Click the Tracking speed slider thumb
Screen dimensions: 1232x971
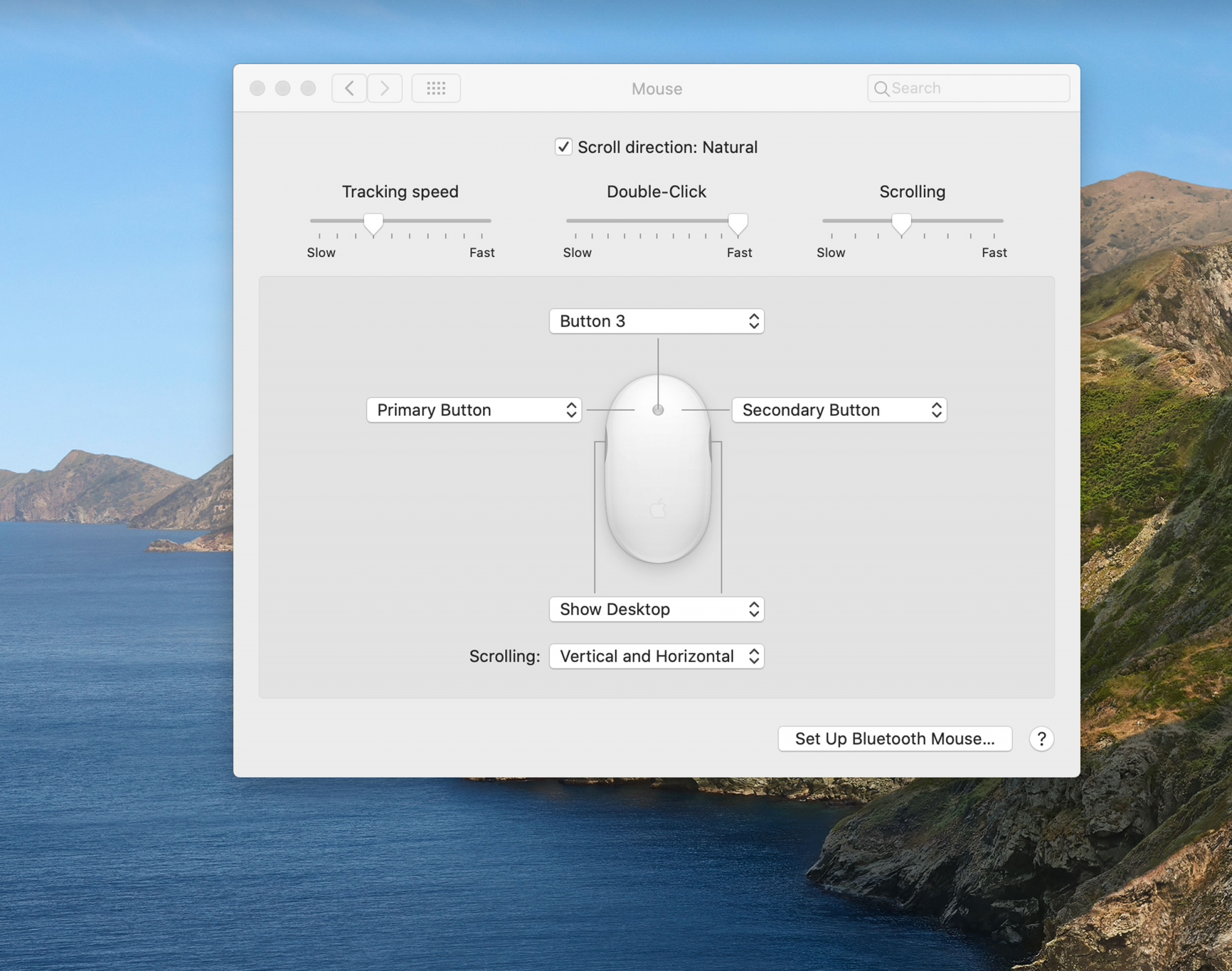373,224
